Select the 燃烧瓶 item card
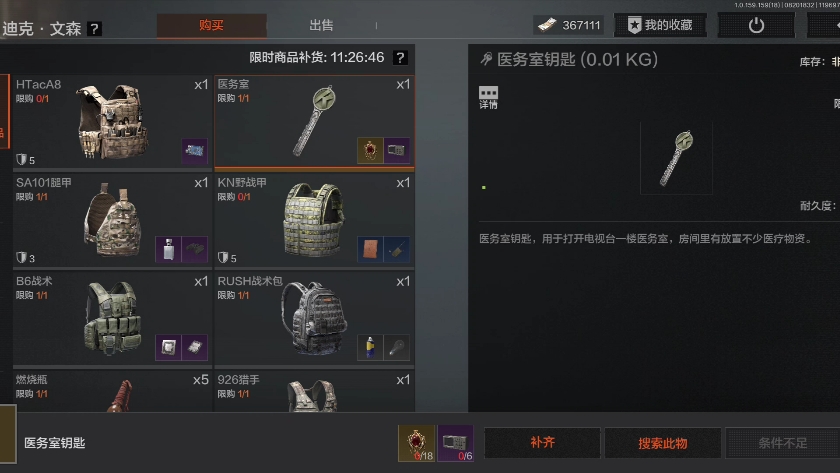This screenshot has width=840, height=473. pos(112,391)
